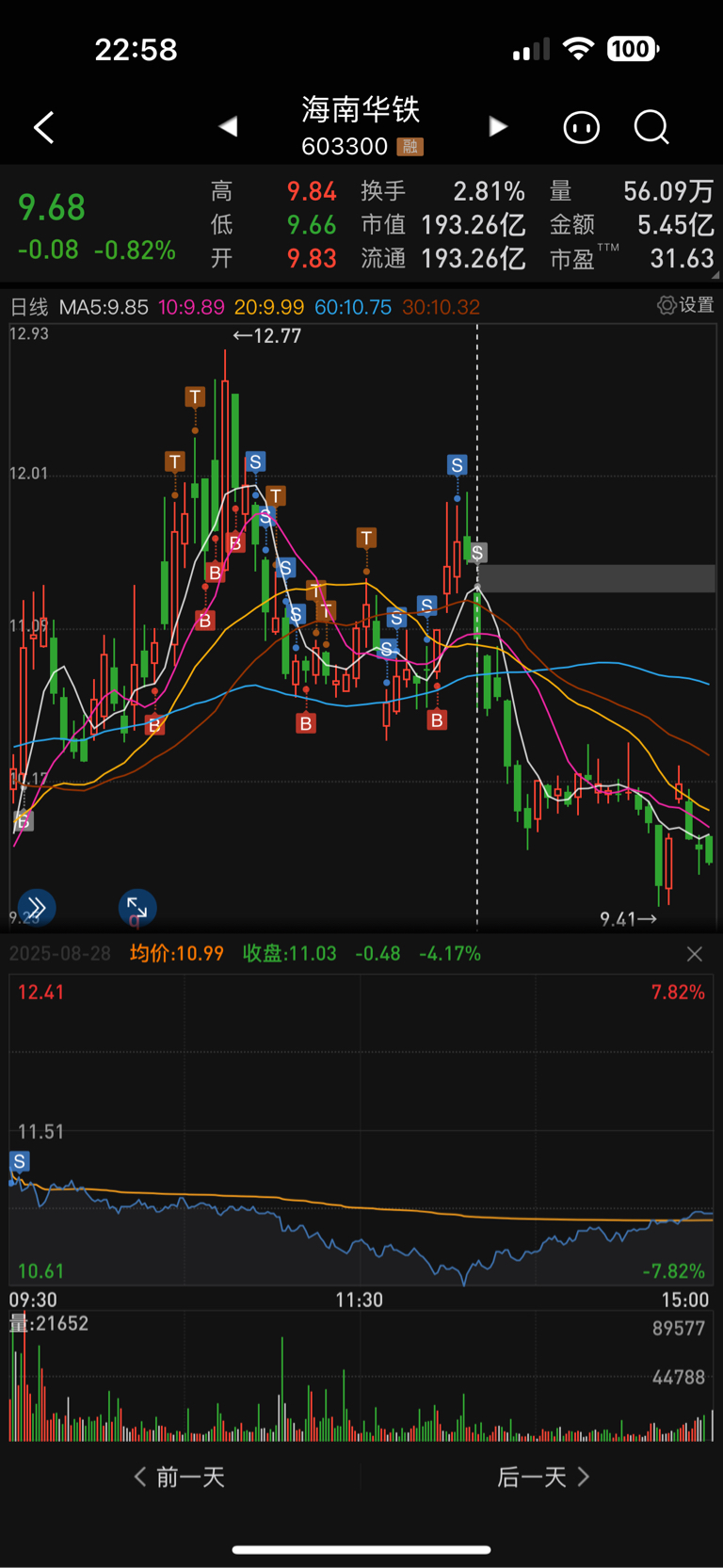Tap the stock name 海南华铁
Viewport: 723px width, 1568px height.
tap(361, 109)
